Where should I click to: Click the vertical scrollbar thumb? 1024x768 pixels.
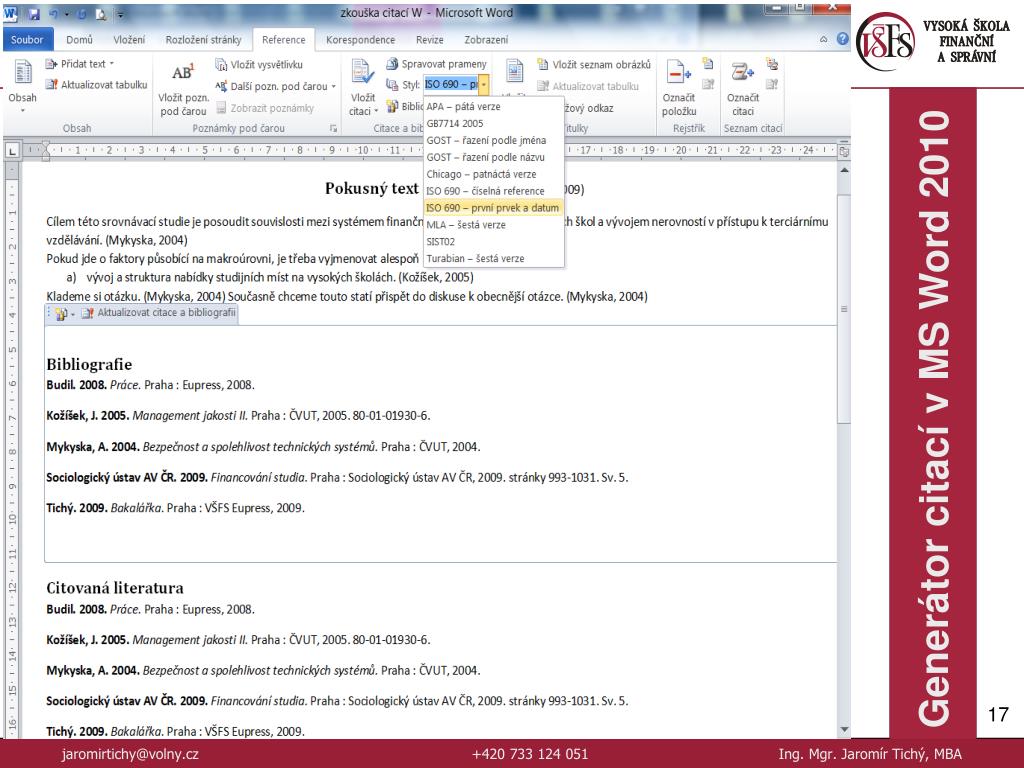[844, 308]
